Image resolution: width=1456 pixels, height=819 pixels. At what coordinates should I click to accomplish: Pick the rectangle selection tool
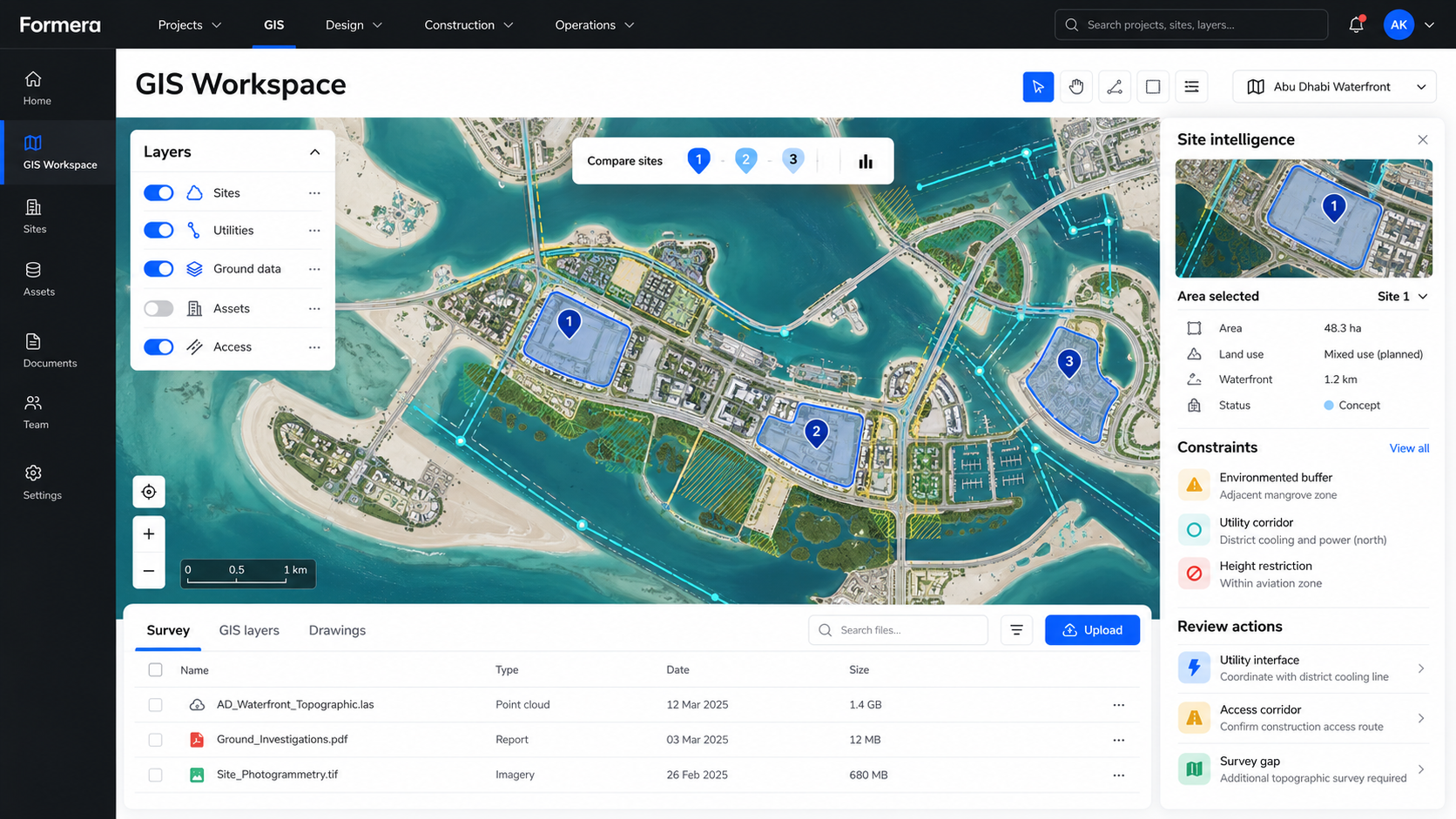pyautogui.click(x=1153, y=87)
